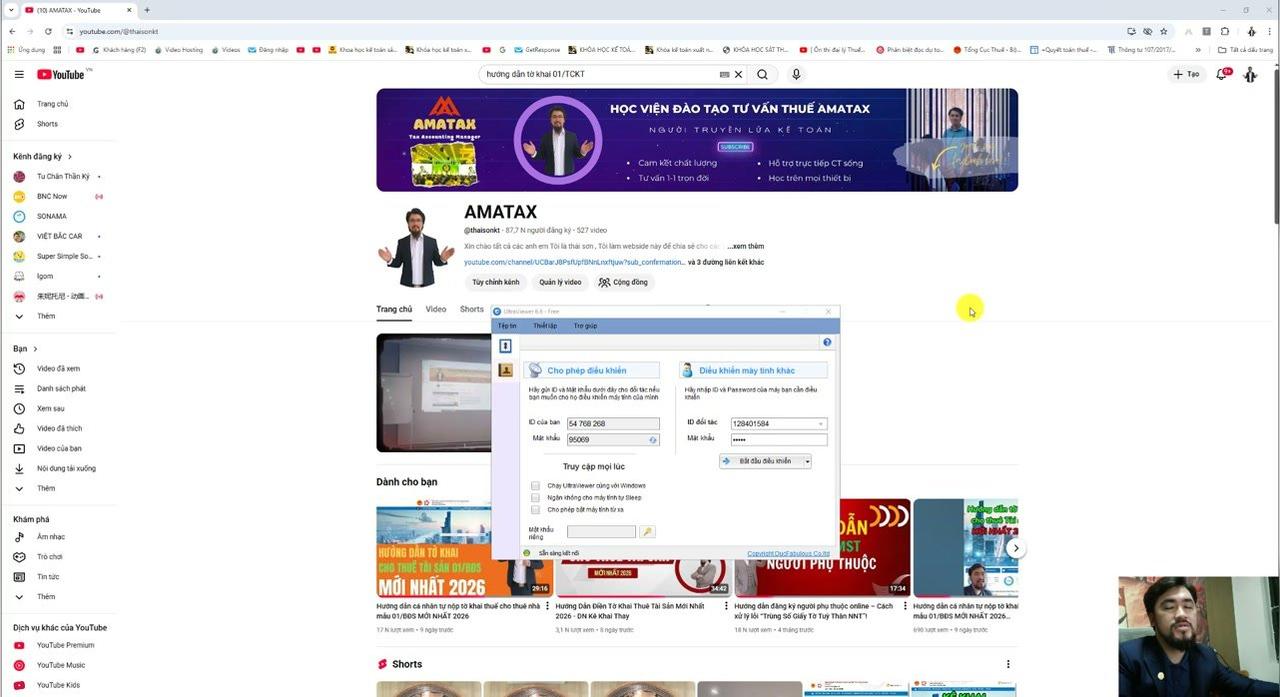Open UltraViewer Thiết lập menu
Image resolution: width=1280 pixels, height=697 pixels.
coord(545,326)
